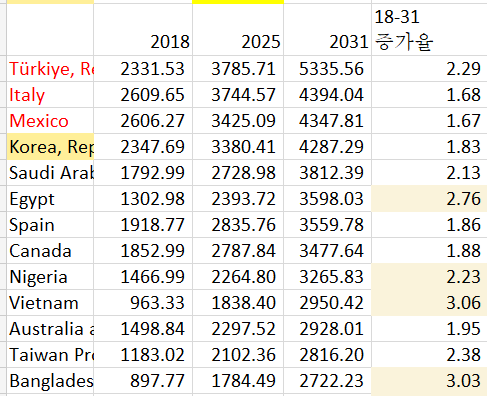Click the cell containing 2728.98

point(238,173)
